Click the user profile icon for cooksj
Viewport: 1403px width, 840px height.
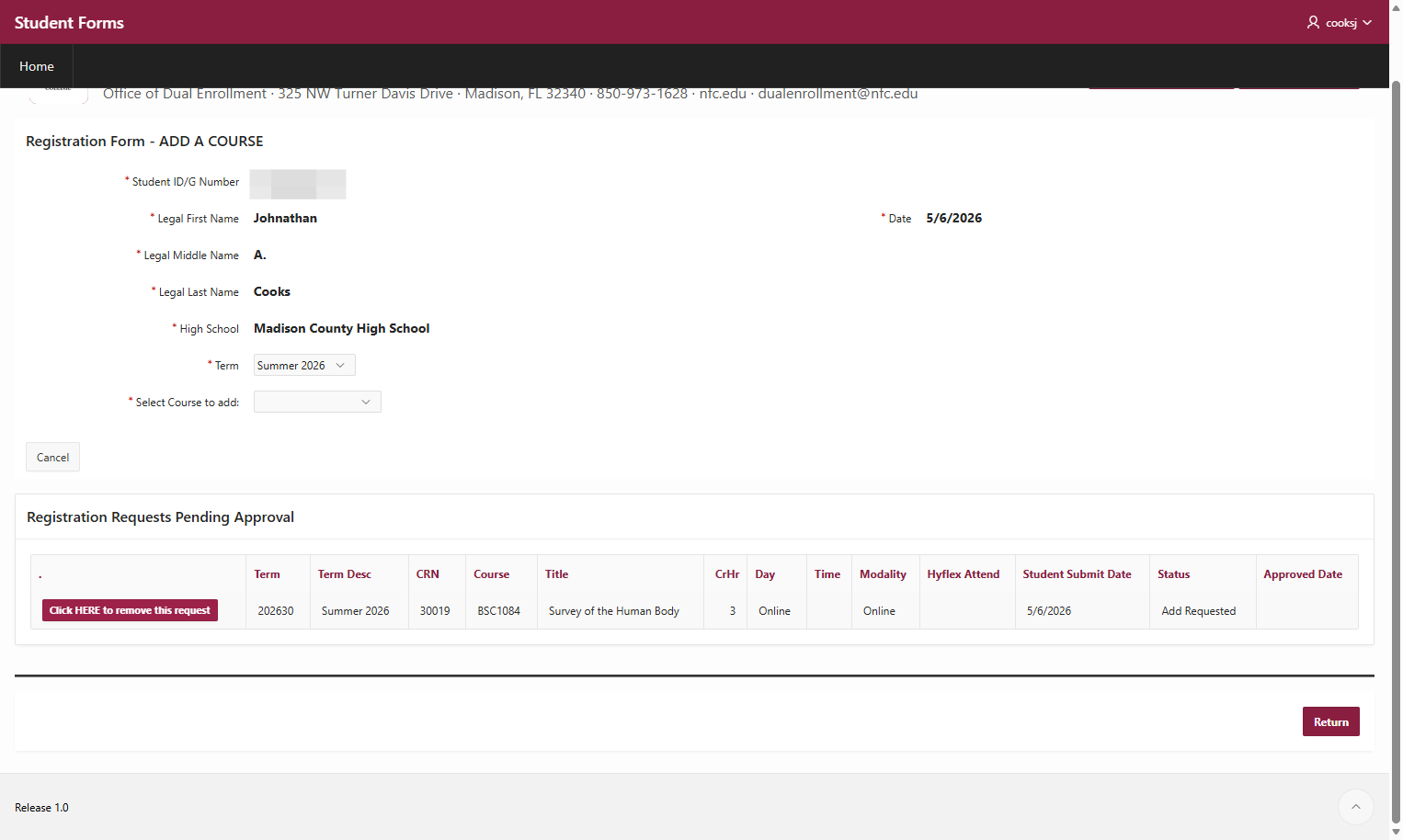pos(1313,22)
